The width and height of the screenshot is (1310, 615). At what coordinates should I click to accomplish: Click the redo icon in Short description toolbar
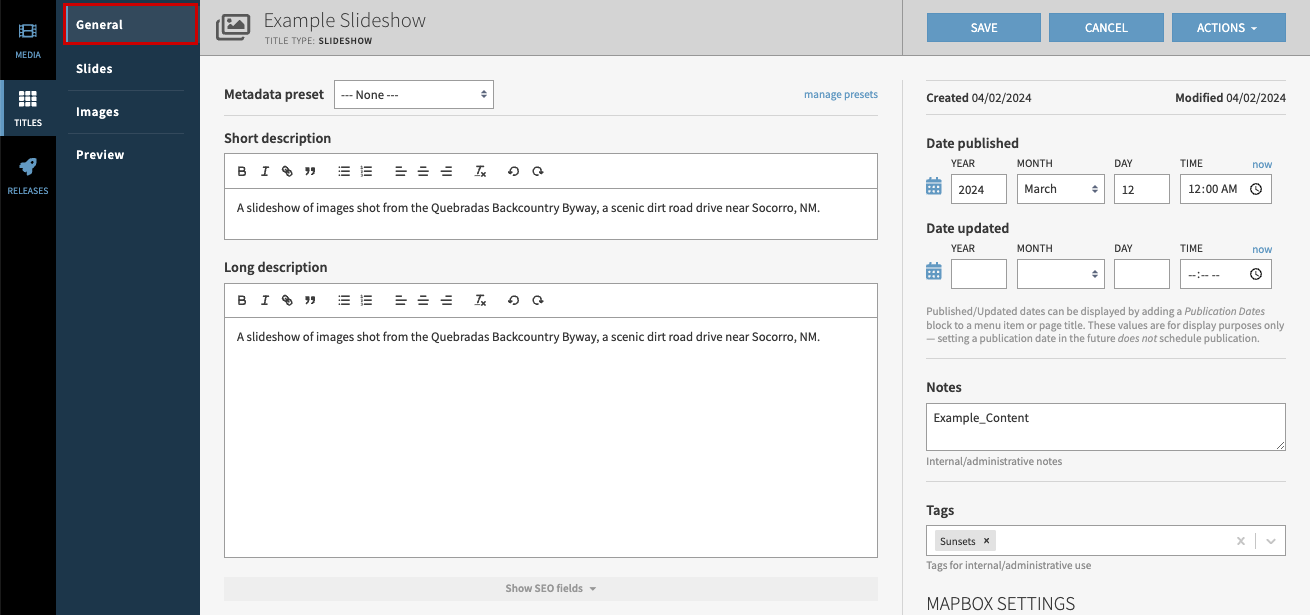click(x=537, y=171)
